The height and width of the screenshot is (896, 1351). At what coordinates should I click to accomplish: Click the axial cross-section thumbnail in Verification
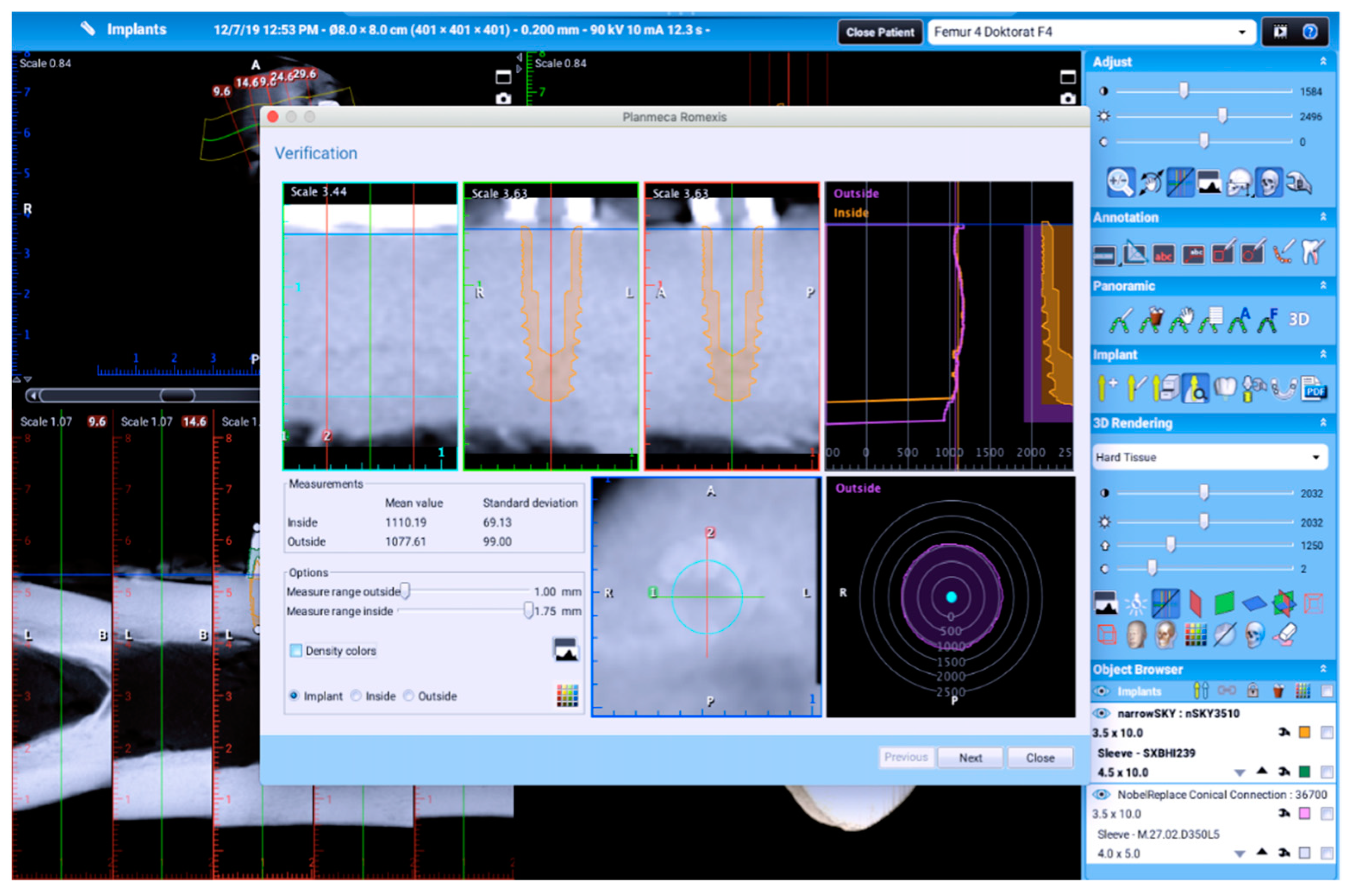(707, 596)
